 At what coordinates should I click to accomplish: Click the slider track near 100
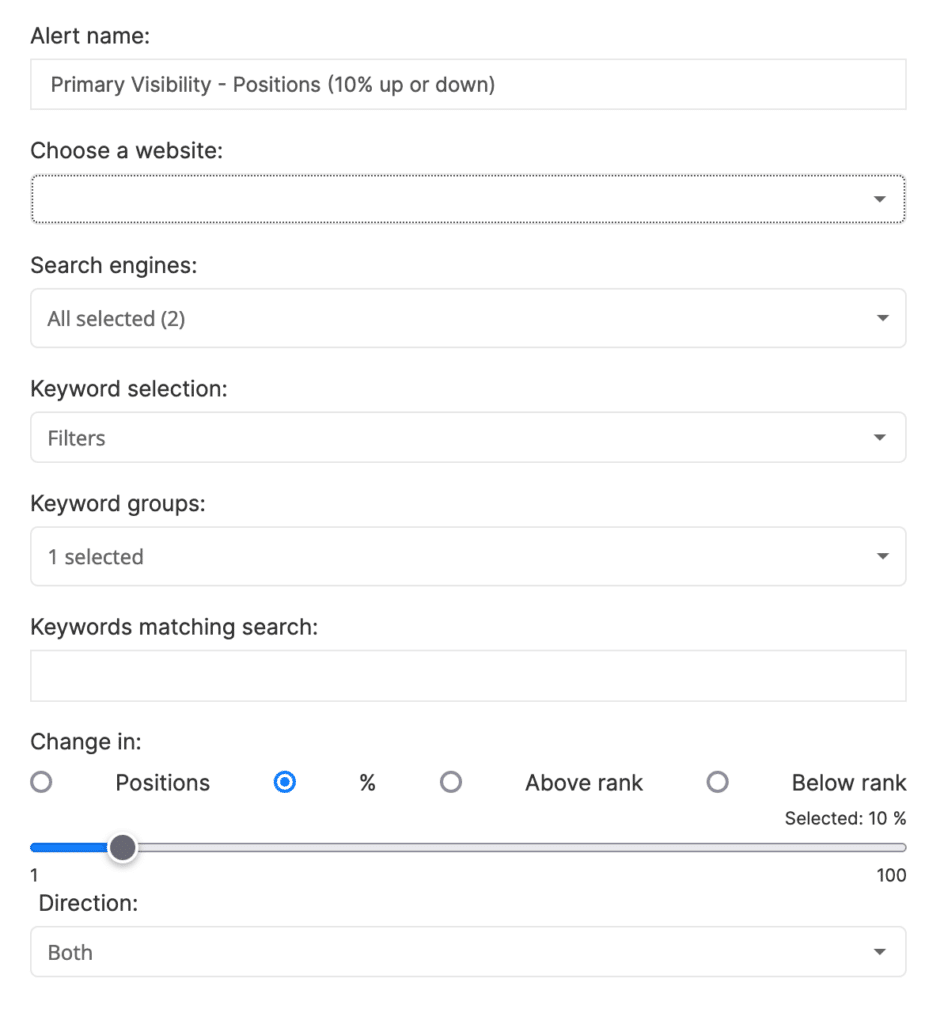coord(895,848)
